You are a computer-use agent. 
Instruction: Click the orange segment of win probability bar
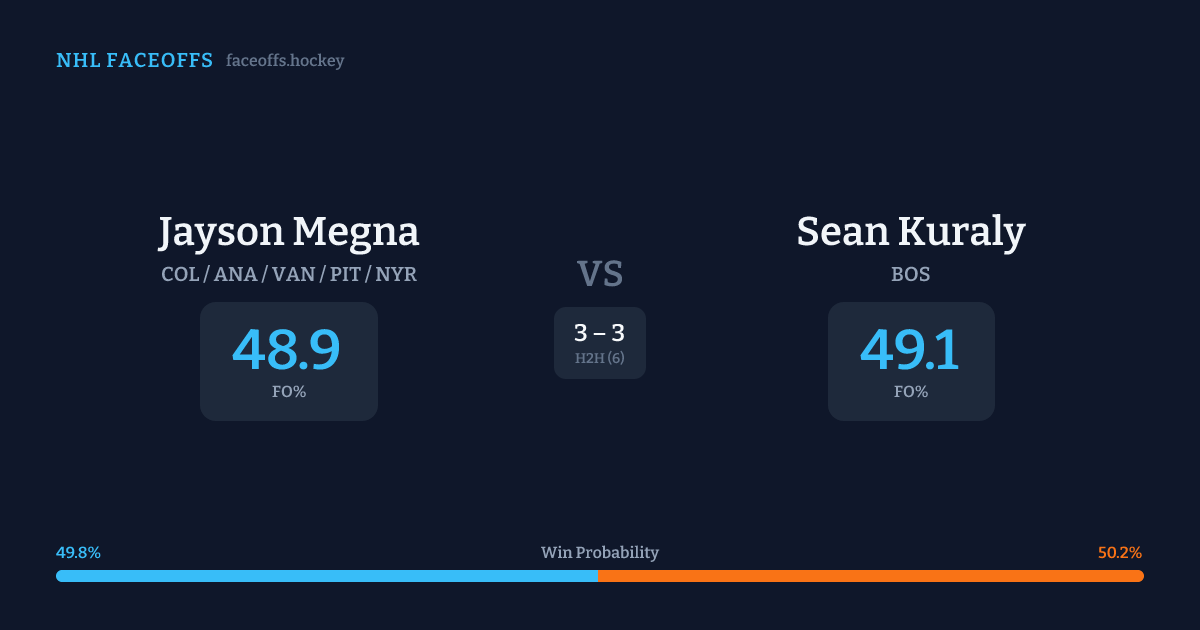tap(870, 576)
